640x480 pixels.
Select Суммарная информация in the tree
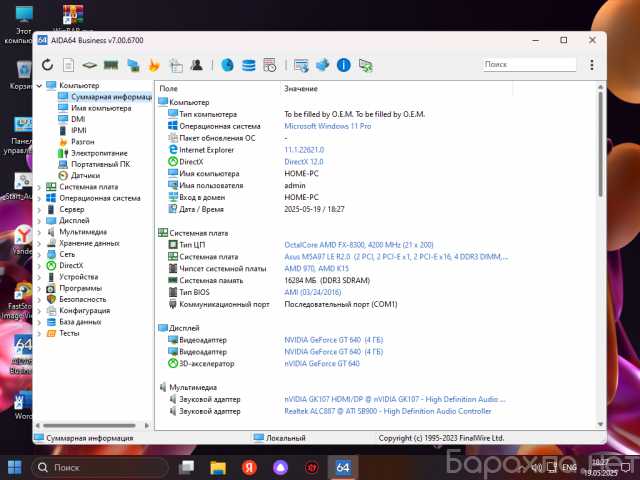(111, 97)
